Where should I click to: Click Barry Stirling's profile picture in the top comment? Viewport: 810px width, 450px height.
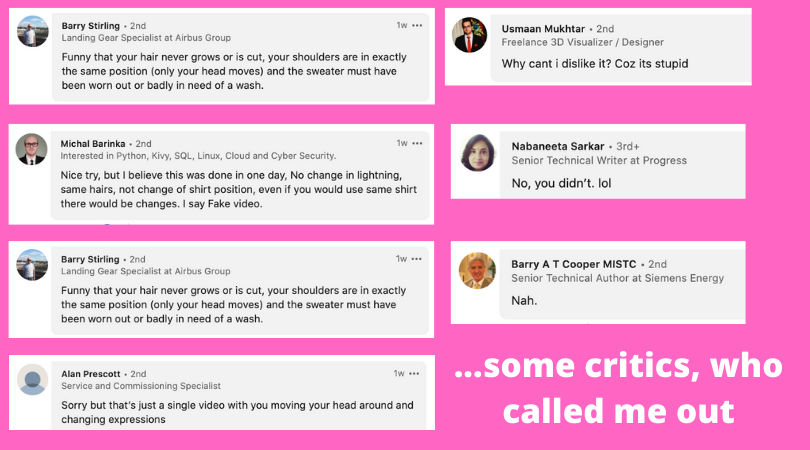[33, 31]
